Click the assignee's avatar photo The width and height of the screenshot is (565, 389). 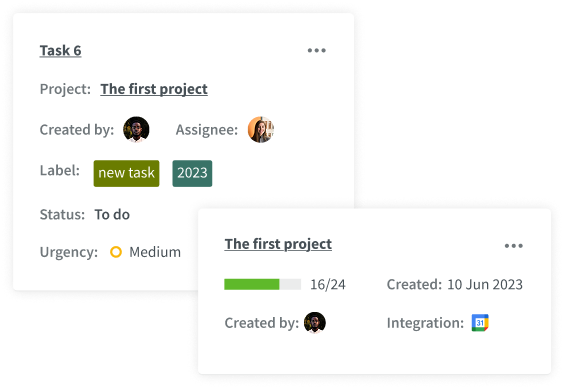click(x=261, y=130)
